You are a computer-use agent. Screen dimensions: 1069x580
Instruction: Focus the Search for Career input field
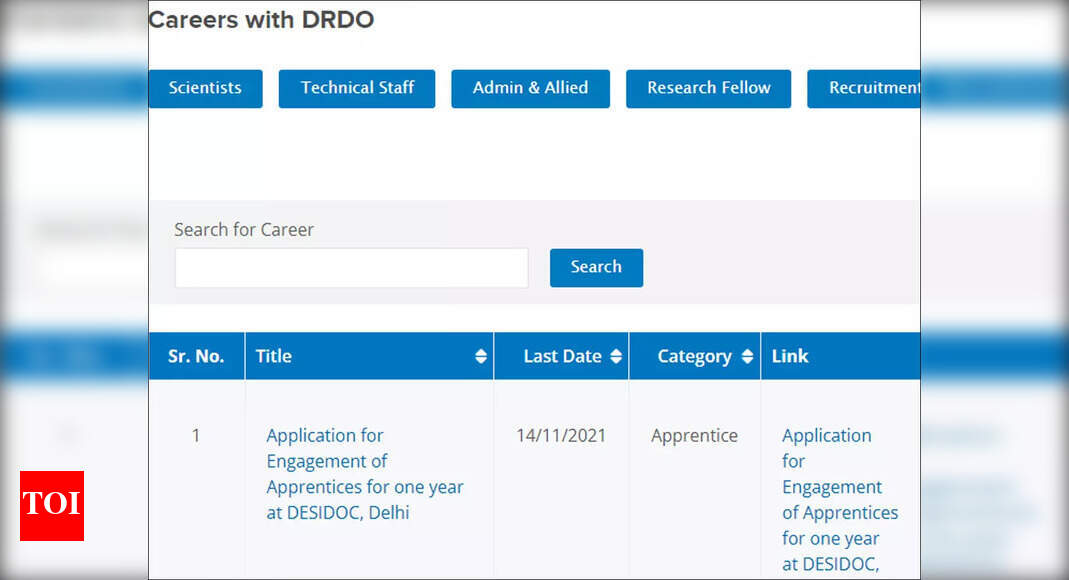(351, 268)
